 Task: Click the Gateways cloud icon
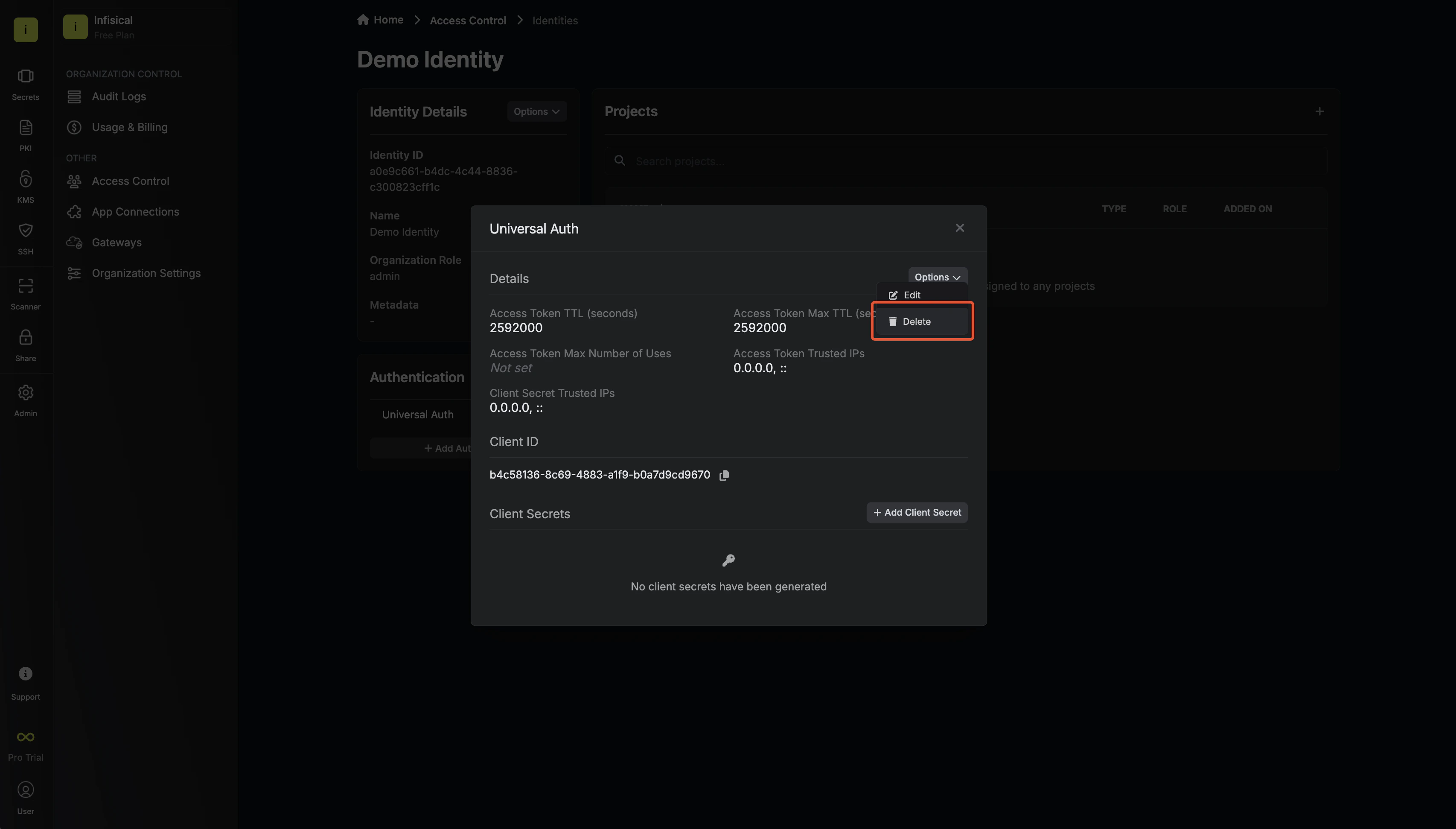tap(74, 242)
